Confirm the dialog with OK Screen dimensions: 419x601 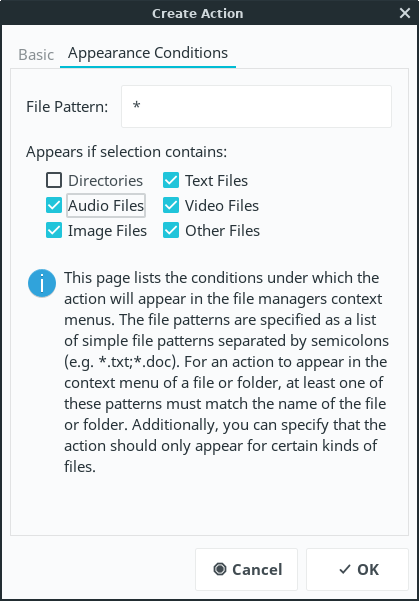357,569
